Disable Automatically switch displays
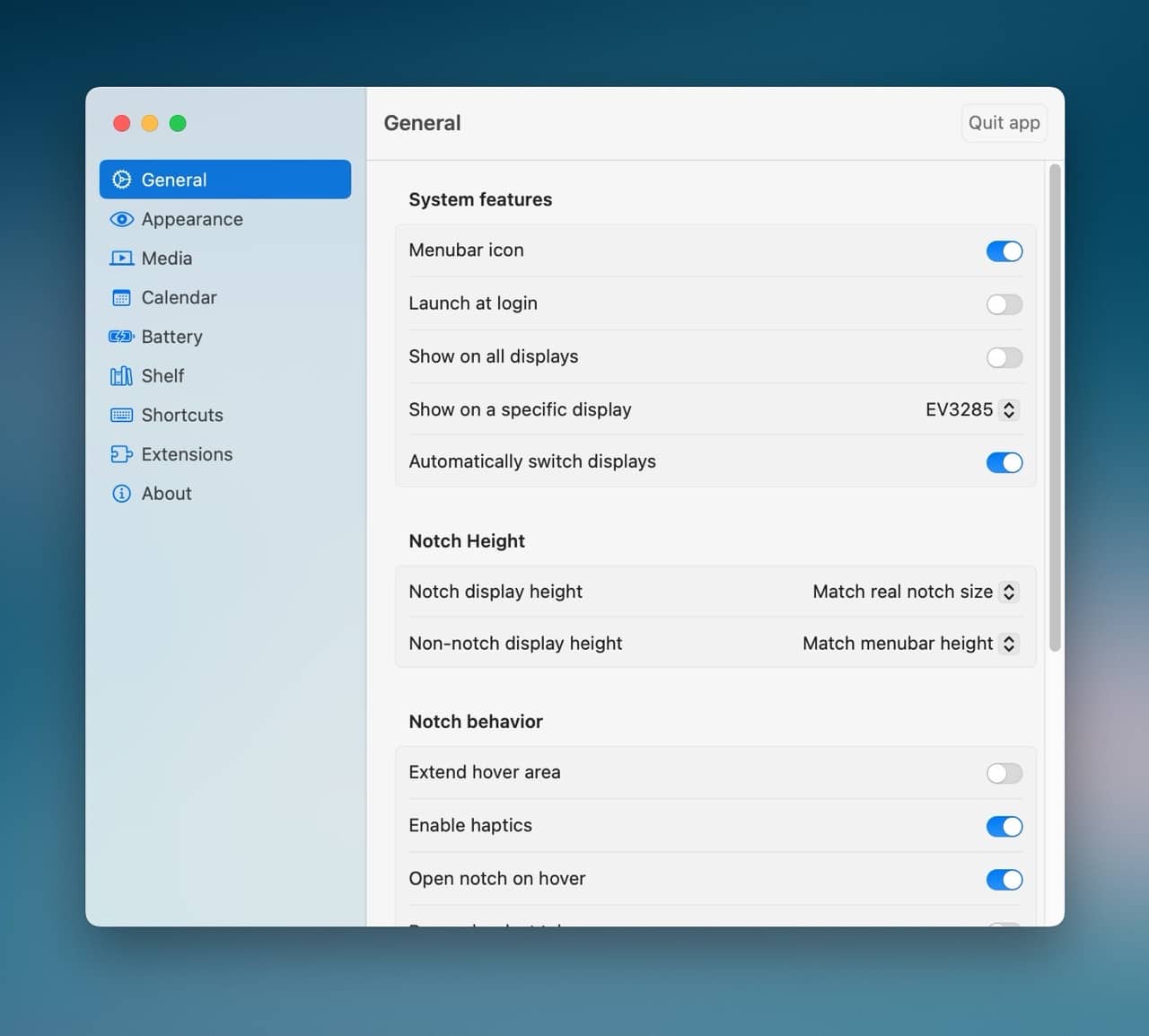Viewport: 1149px width, 1036px height. [x=1004, y=462]
